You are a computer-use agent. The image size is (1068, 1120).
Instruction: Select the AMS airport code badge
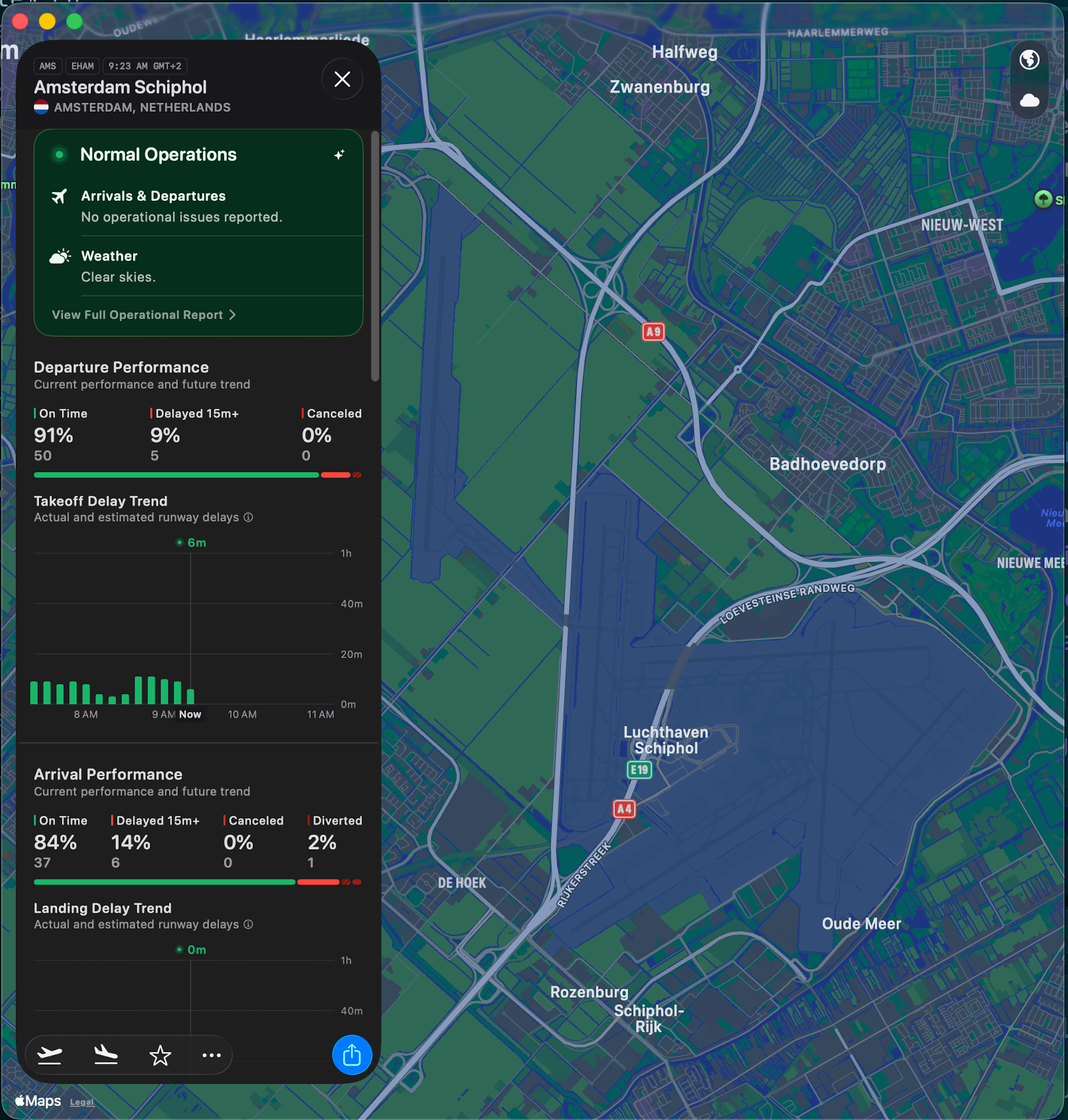pyautogui.click(x=47, y=66)
